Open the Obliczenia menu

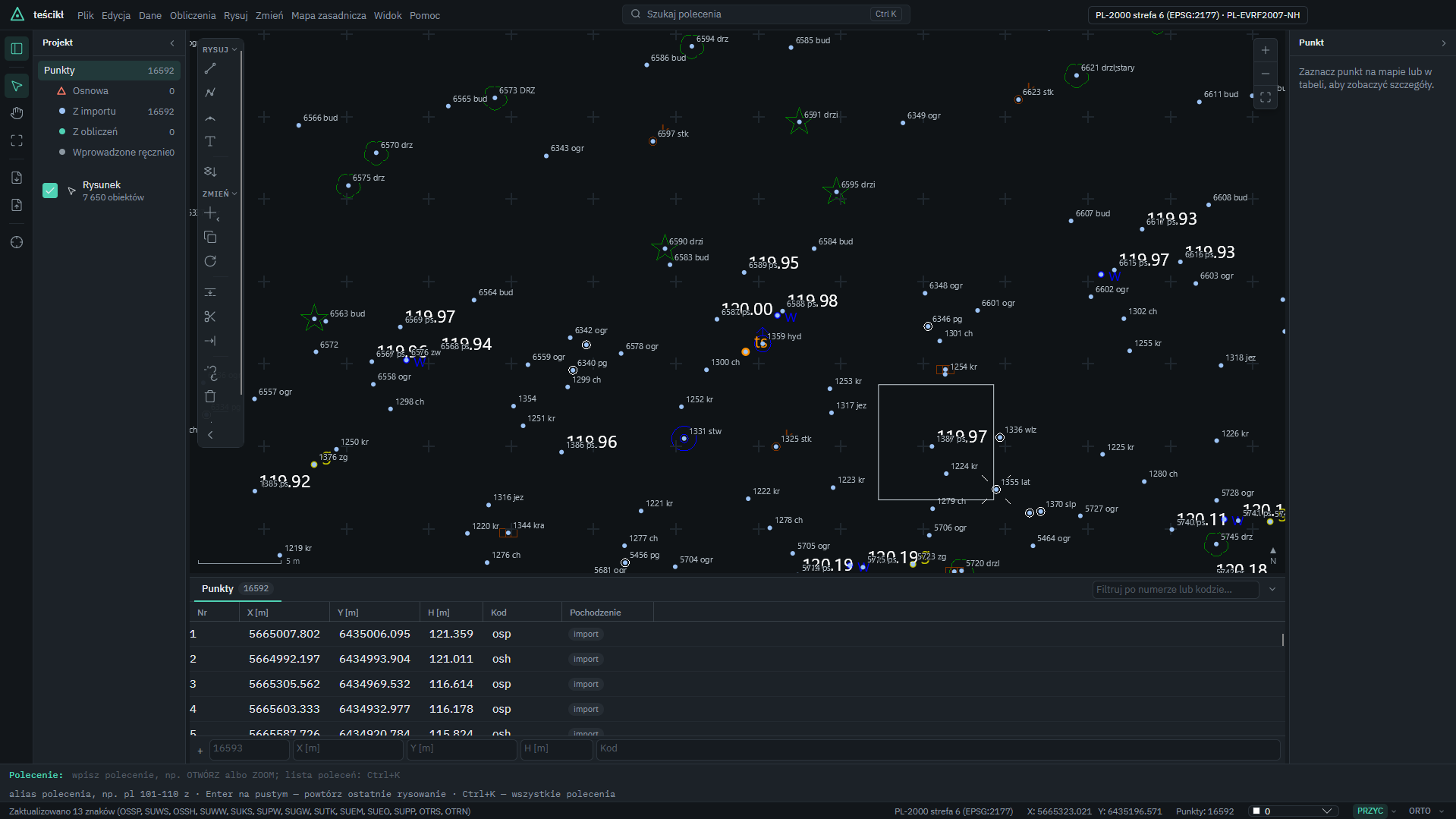coord(193,15)
